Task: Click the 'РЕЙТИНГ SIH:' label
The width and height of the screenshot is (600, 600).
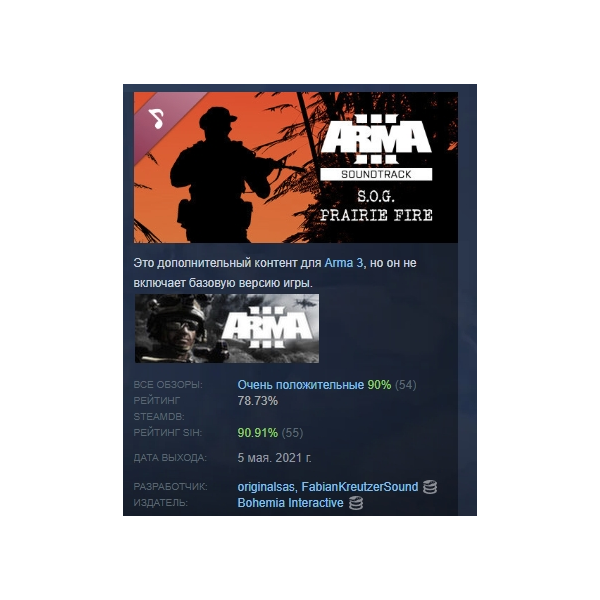Action: [x=168, y=432]
